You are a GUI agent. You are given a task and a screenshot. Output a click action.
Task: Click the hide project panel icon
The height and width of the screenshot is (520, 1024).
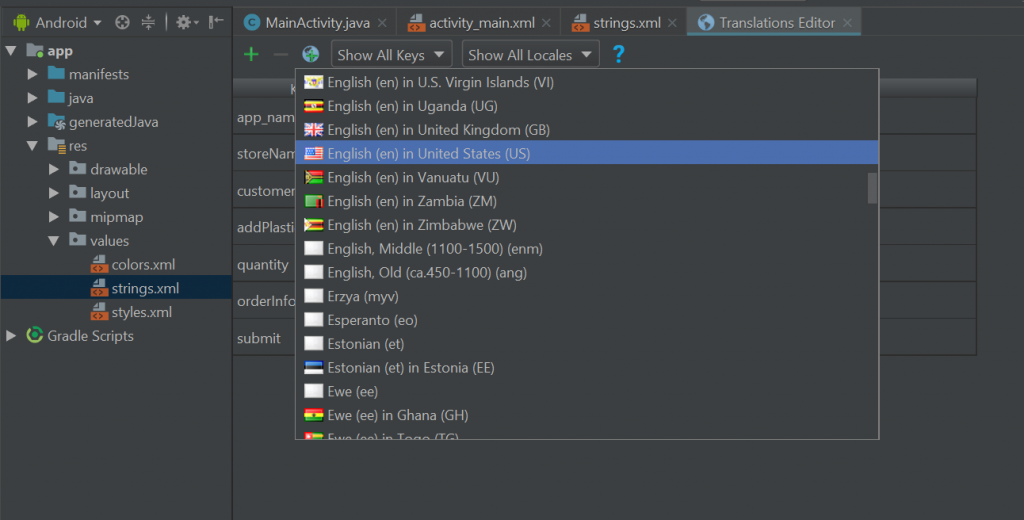pos(216,23)
